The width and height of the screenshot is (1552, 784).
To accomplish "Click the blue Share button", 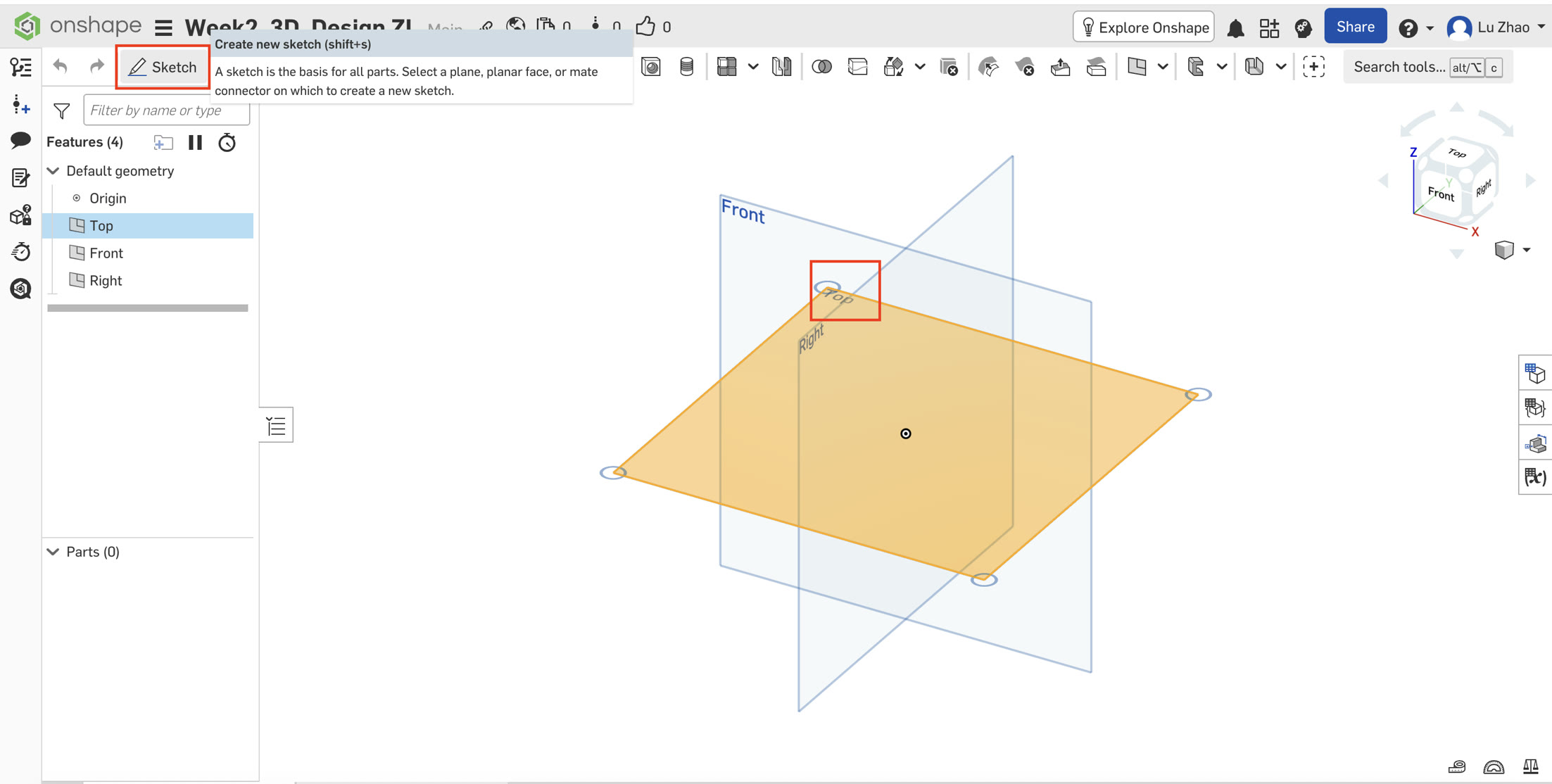I will click(x=1355, y=27).
